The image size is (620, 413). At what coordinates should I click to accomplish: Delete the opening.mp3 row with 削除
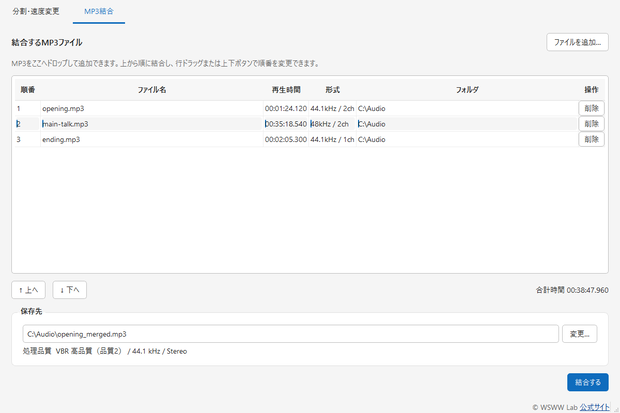(x=591, y=108)
